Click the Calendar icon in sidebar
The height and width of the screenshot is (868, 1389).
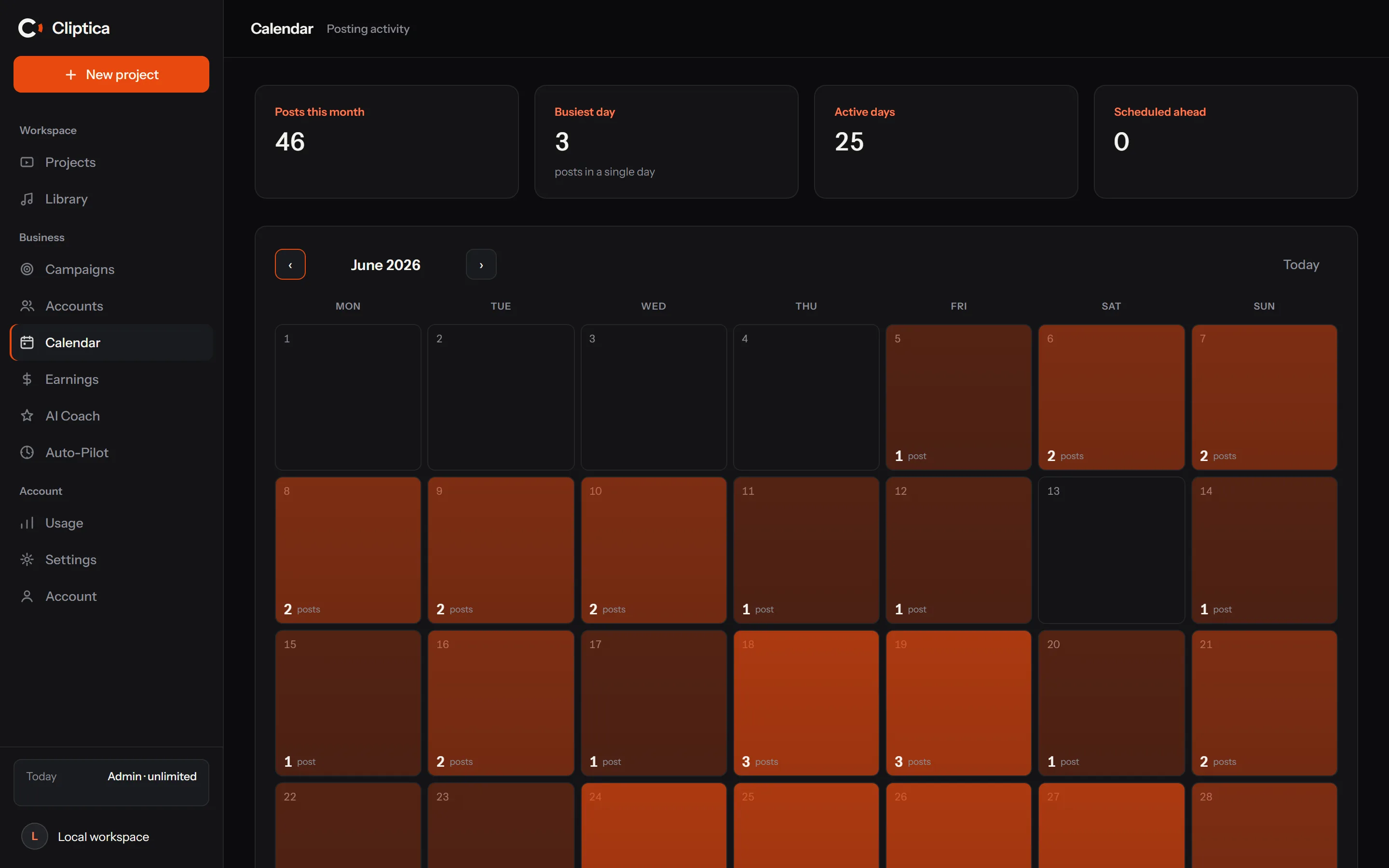coord(27,343)
